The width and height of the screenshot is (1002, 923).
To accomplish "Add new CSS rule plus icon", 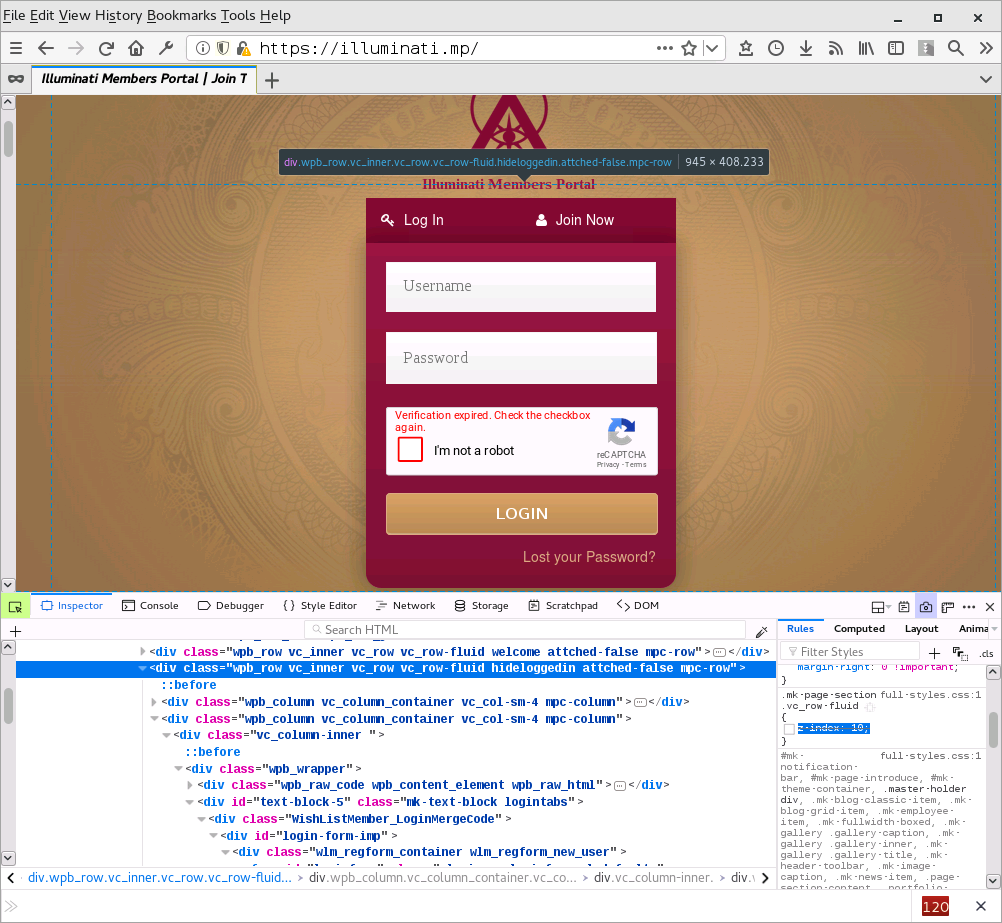I will coord(934,653).
